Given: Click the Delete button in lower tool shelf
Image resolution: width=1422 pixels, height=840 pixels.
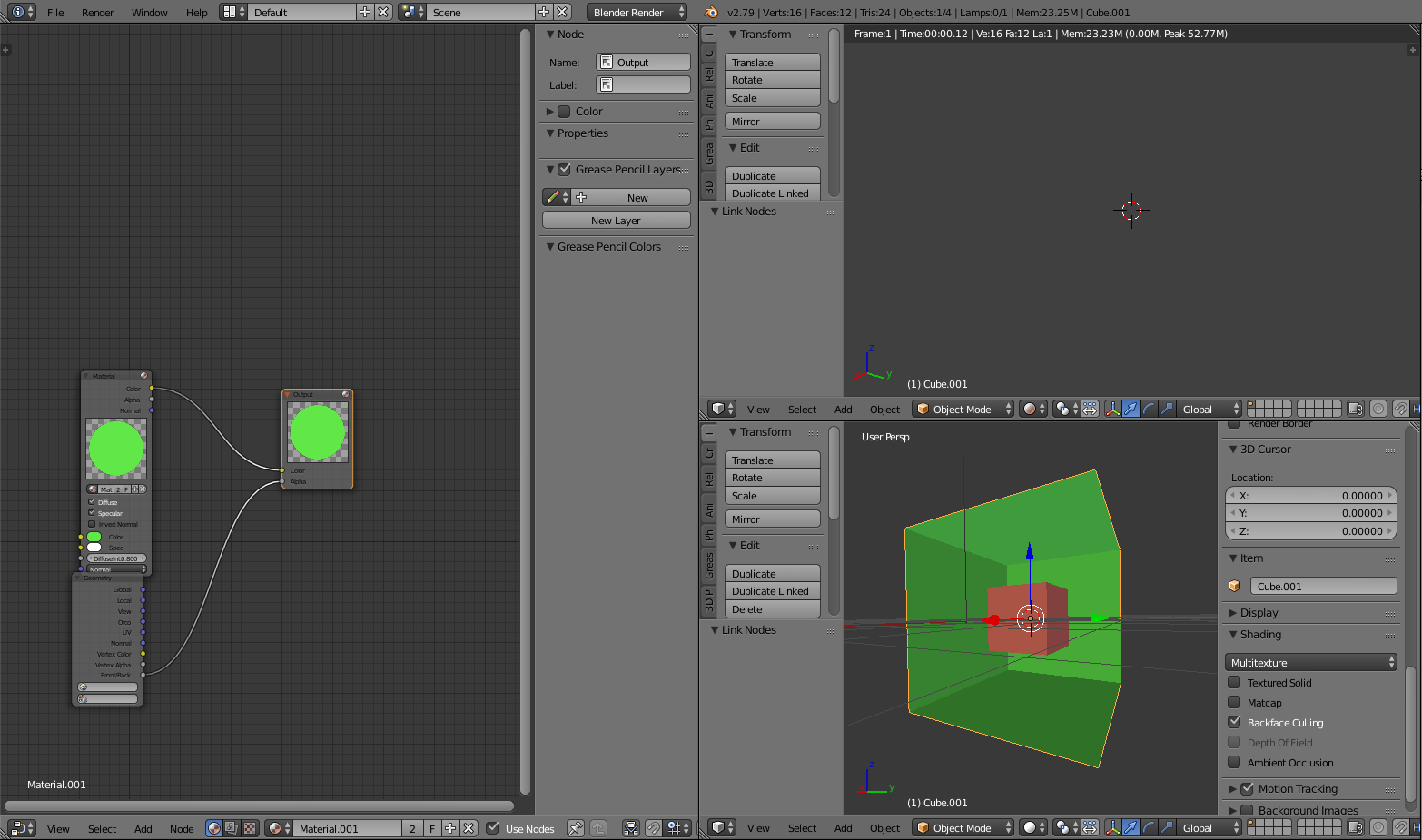Looking at the screenshot, I should click(x=773, y=609).
